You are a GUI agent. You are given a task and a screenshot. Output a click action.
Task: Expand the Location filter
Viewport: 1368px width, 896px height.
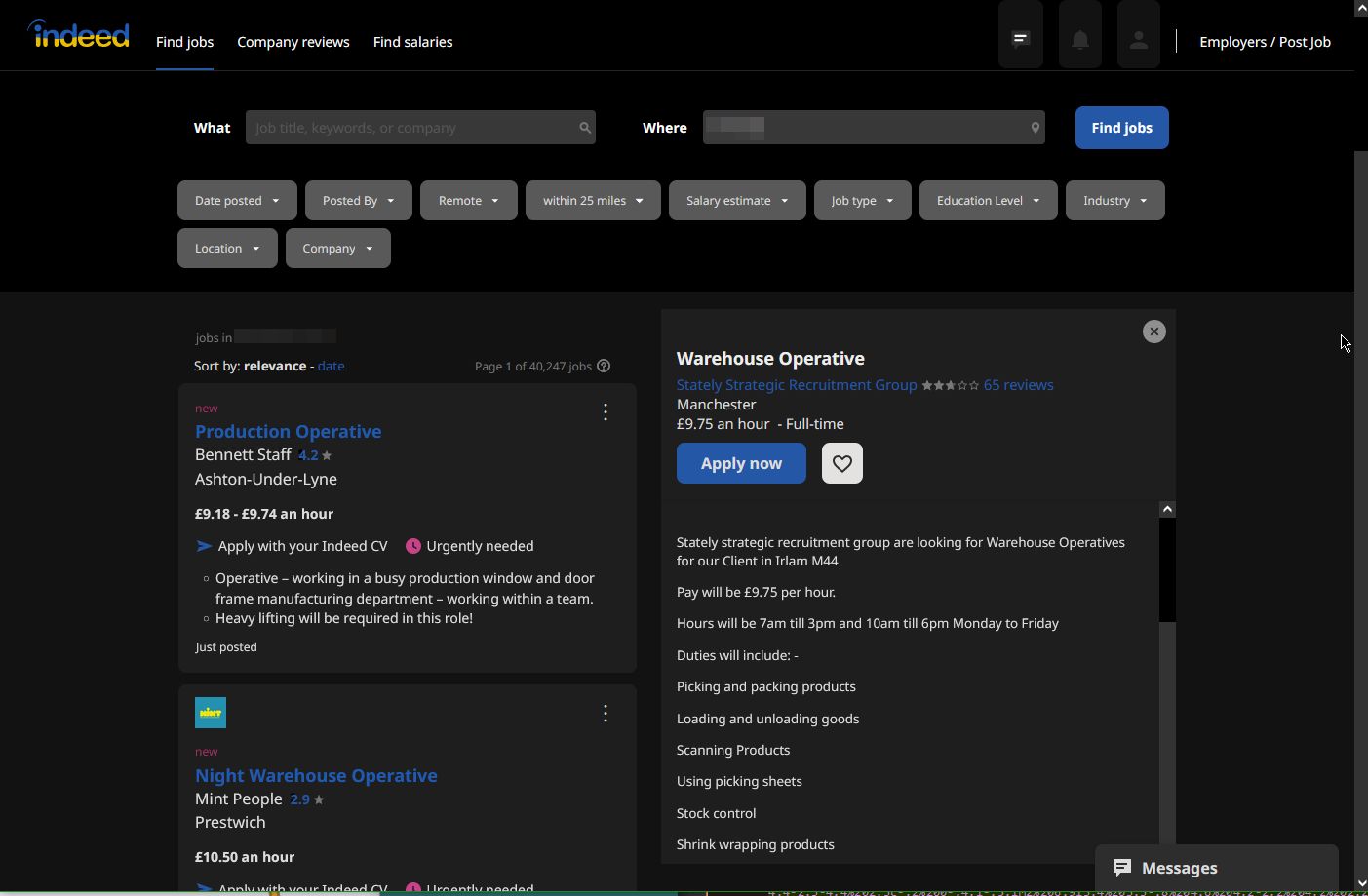[x=227, y=249]
